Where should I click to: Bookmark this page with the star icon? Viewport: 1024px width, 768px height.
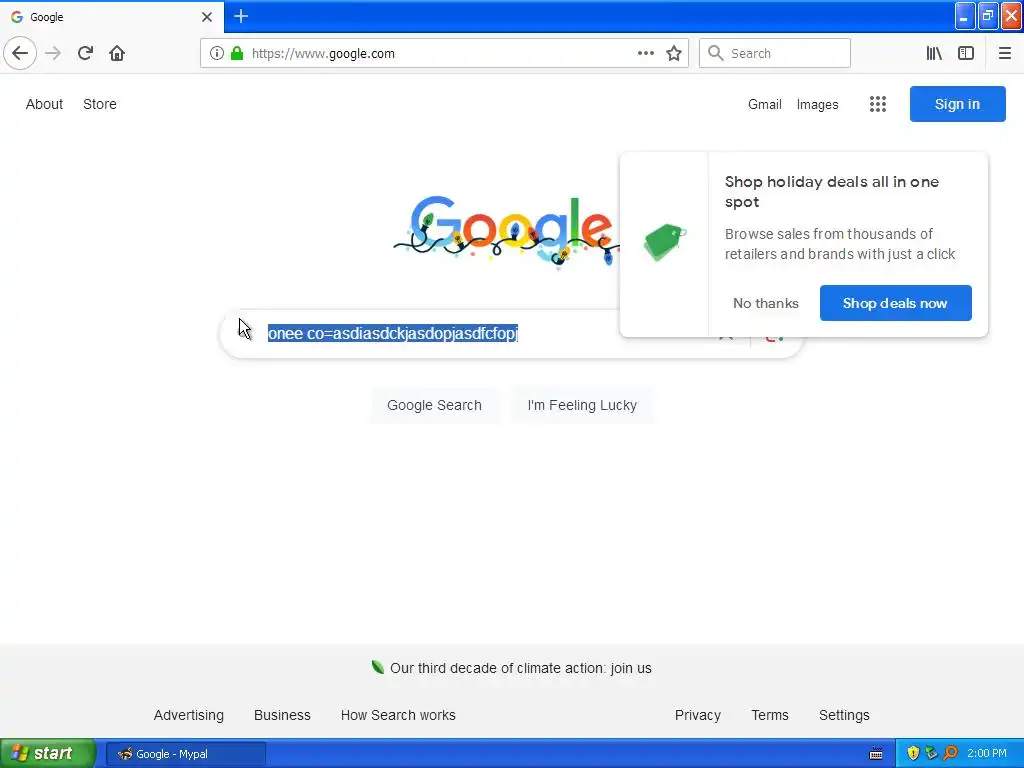pyautogui.click(x=674, y=54)
